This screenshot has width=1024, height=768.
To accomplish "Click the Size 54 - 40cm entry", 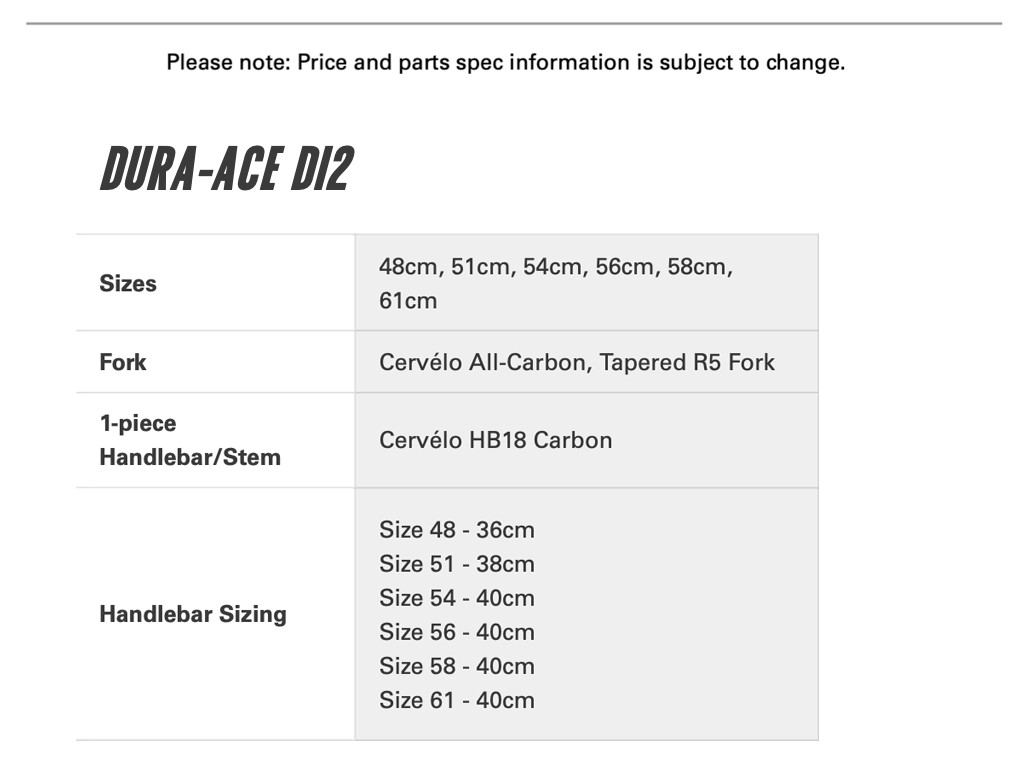I will pos(456,598).
